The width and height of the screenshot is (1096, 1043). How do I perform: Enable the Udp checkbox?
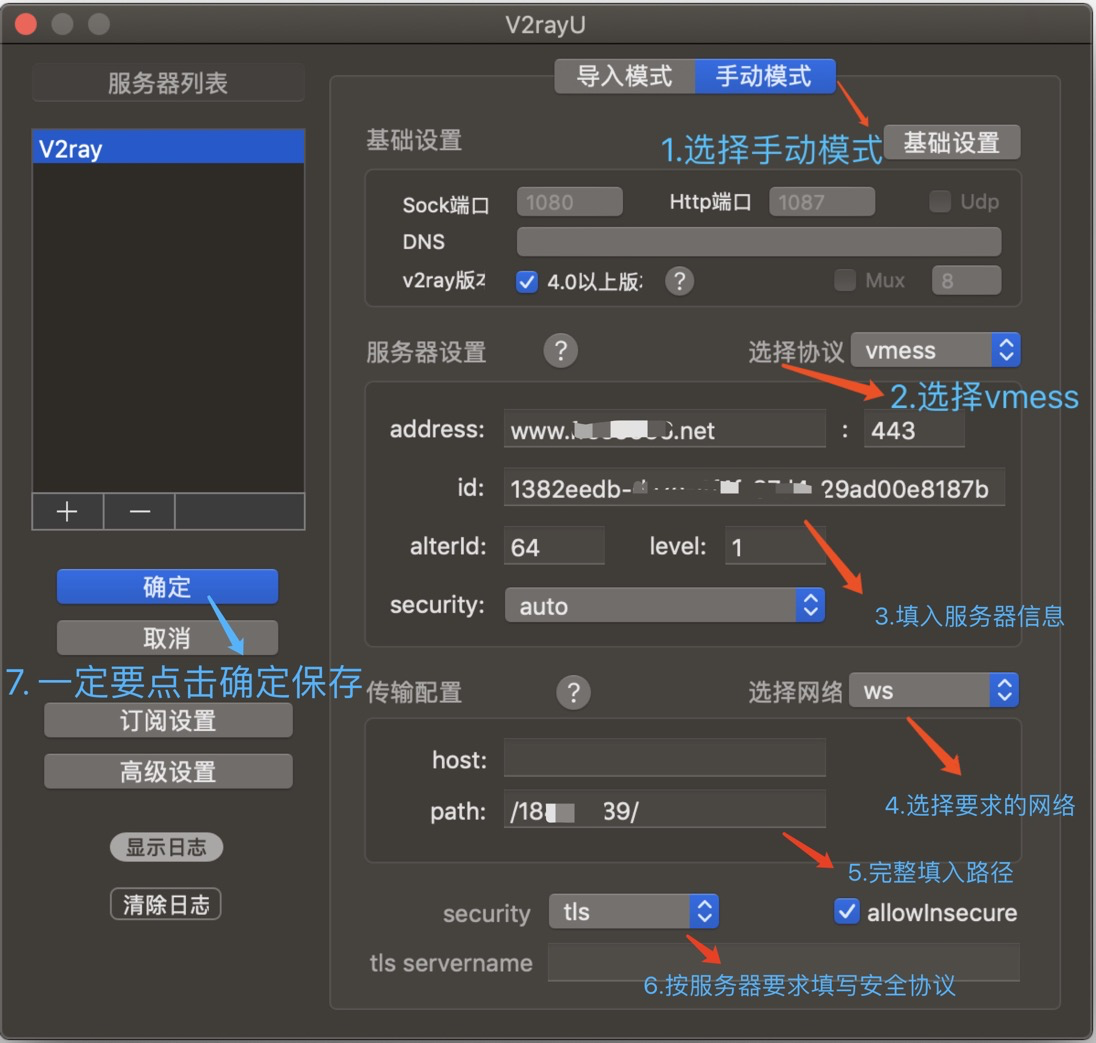tap(939, 202)
